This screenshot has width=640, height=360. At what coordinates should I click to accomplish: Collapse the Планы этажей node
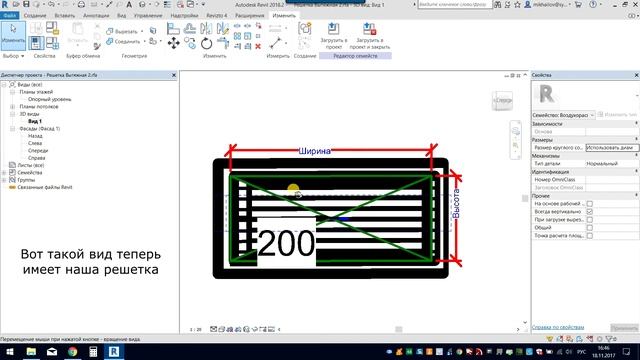pos(12,92)
